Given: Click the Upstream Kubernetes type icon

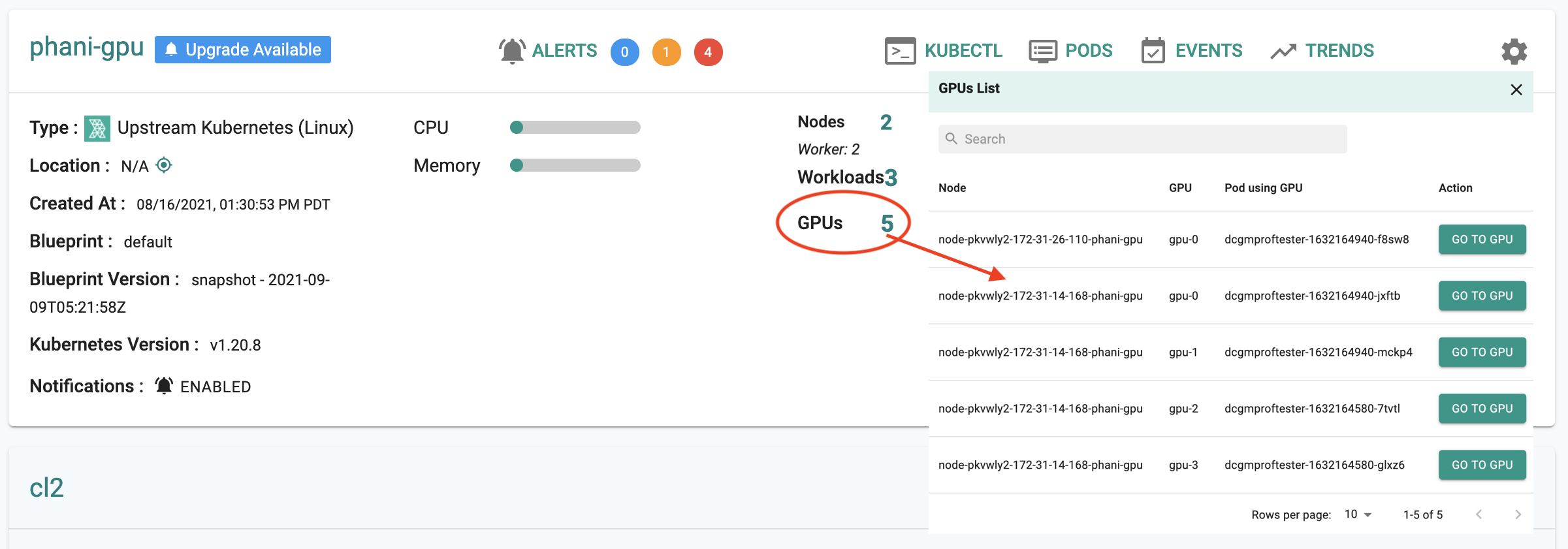Looking at the screenshot, I should [97, 128].
